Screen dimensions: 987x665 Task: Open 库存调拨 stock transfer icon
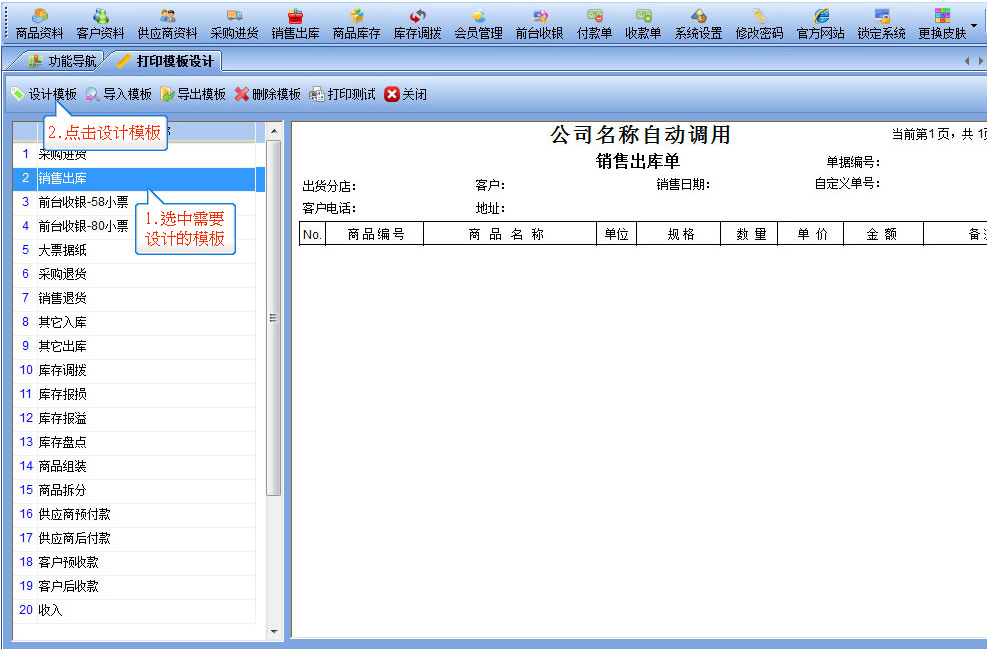(x=417, y=23)
